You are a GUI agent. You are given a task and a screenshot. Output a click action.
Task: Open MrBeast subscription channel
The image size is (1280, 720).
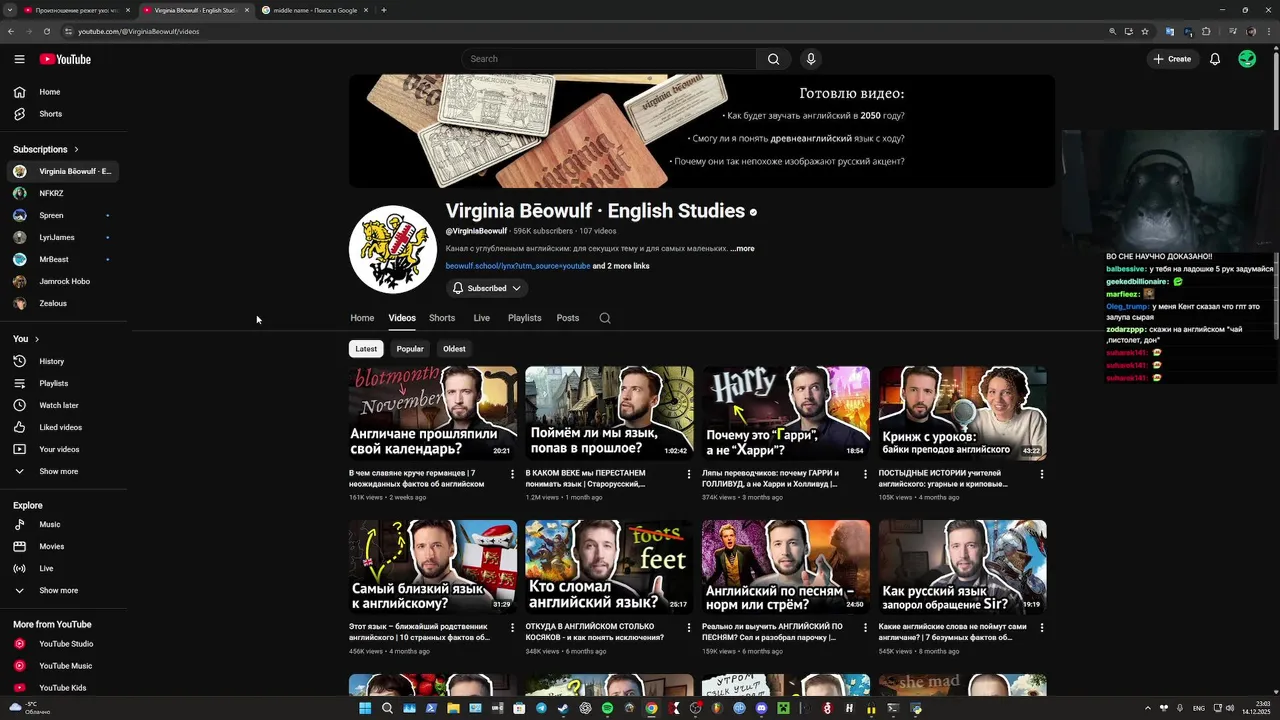point(64,259)
